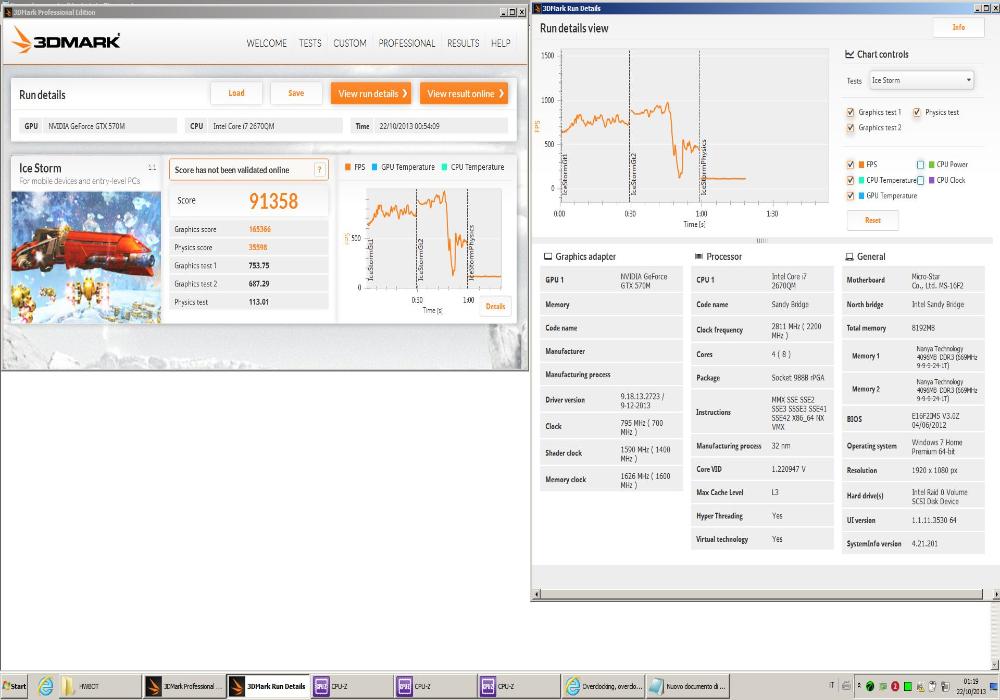Click the red tray notification icon
The image size is (1000, 700).
coord(895,686)
